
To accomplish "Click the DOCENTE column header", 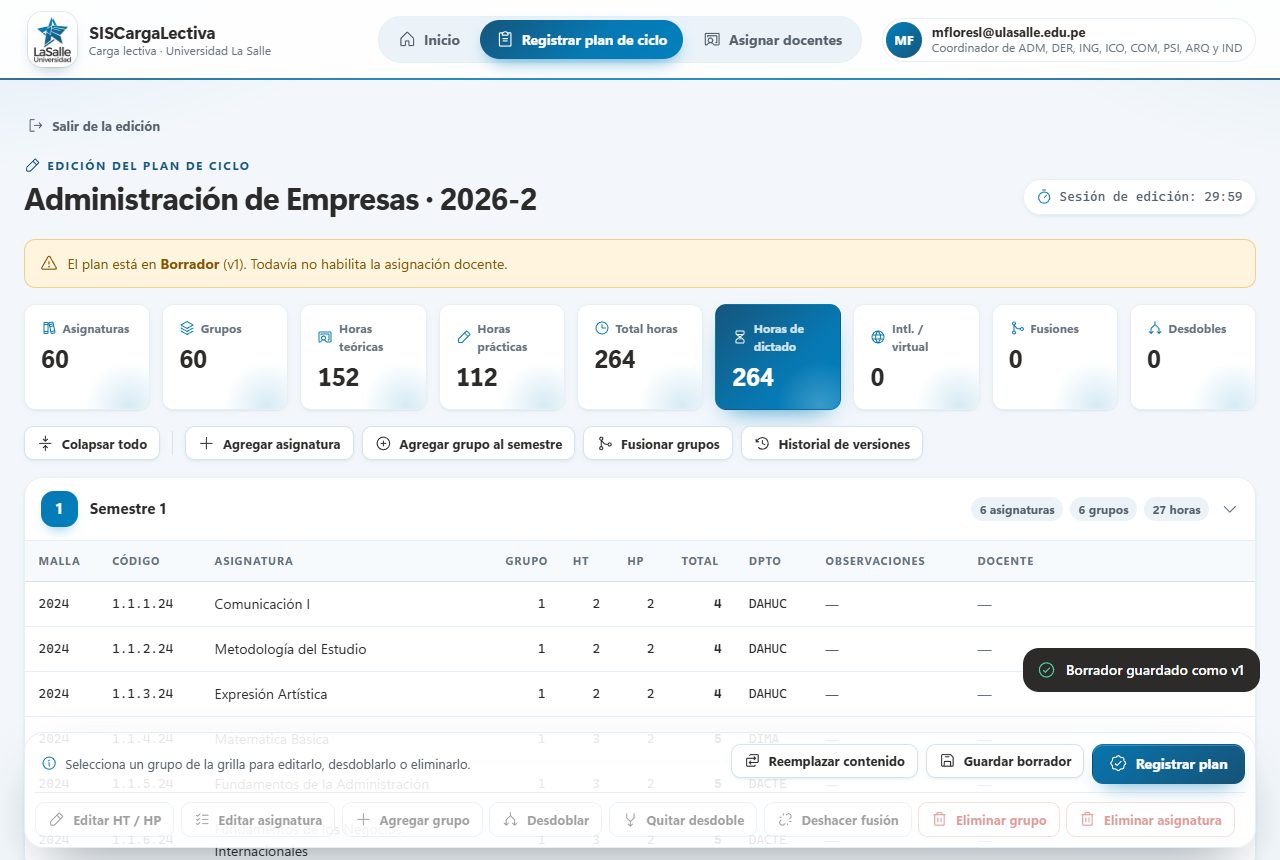I will [1005, 561].
